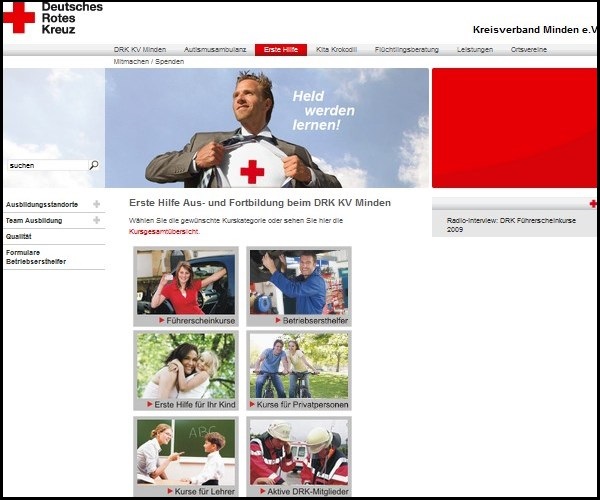Click into the suchen search field
This screenshot has width=600, height=500.
(x=48, y=165)
